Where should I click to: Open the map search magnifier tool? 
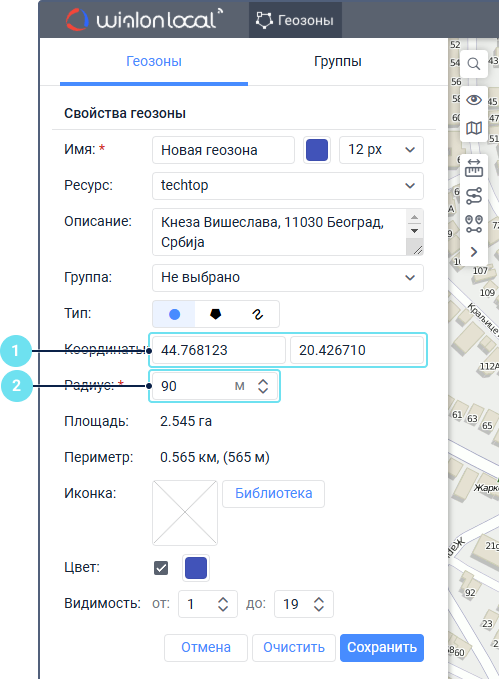(x=474, y=64)
